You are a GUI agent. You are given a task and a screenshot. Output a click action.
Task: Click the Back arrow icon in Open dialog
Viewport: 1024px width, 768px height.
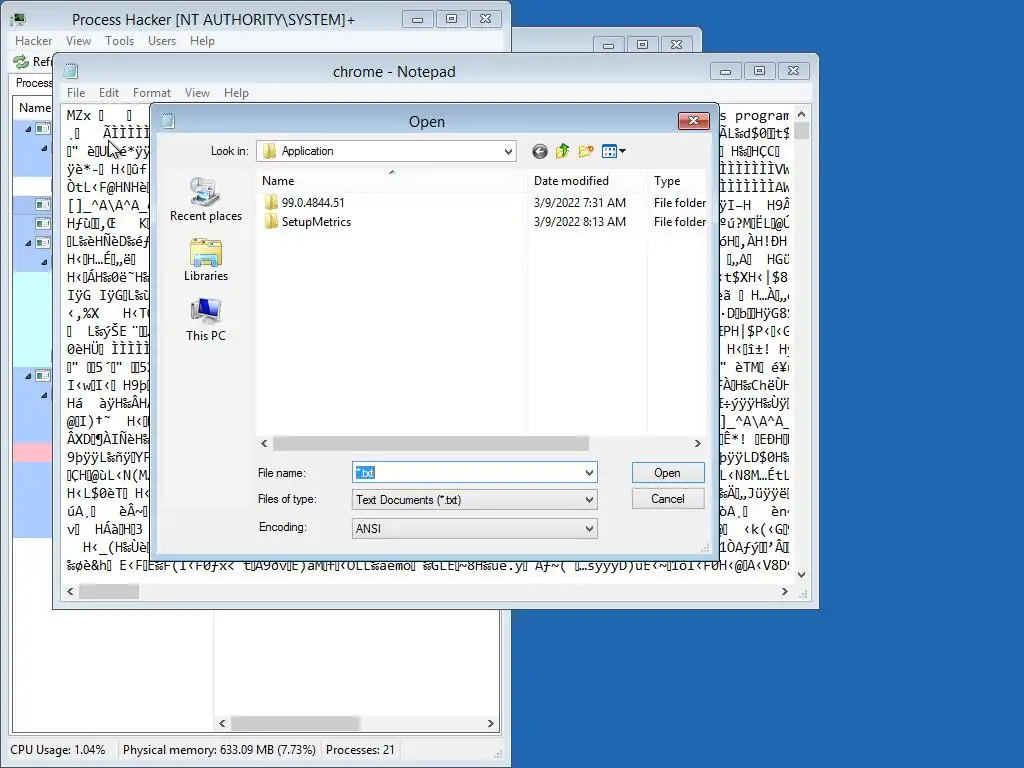[539, 152]
